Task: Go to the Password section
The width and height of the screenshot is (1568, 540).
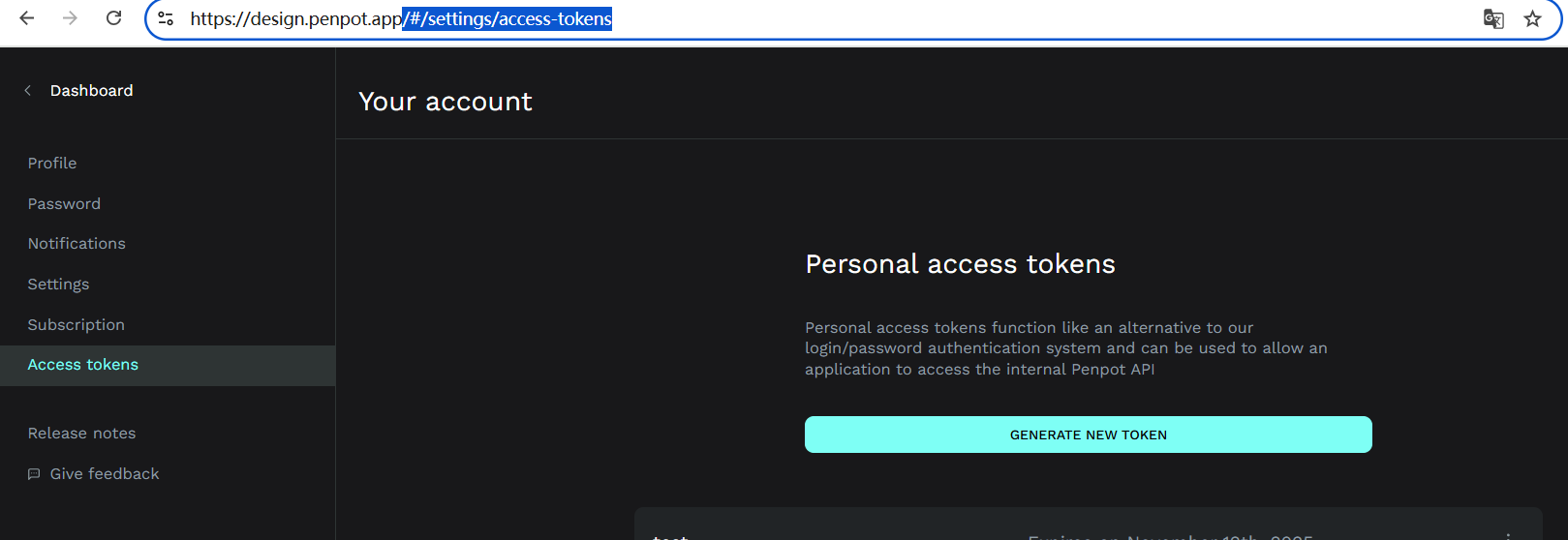Action: (x=64, y=204)
